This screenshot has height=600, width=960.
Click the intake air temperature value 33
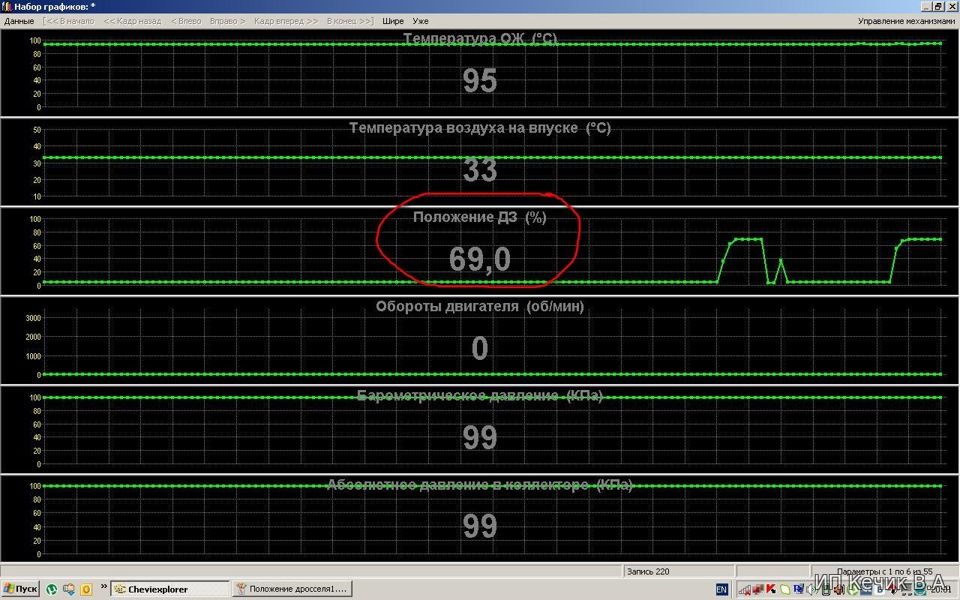tap(479, 170)
